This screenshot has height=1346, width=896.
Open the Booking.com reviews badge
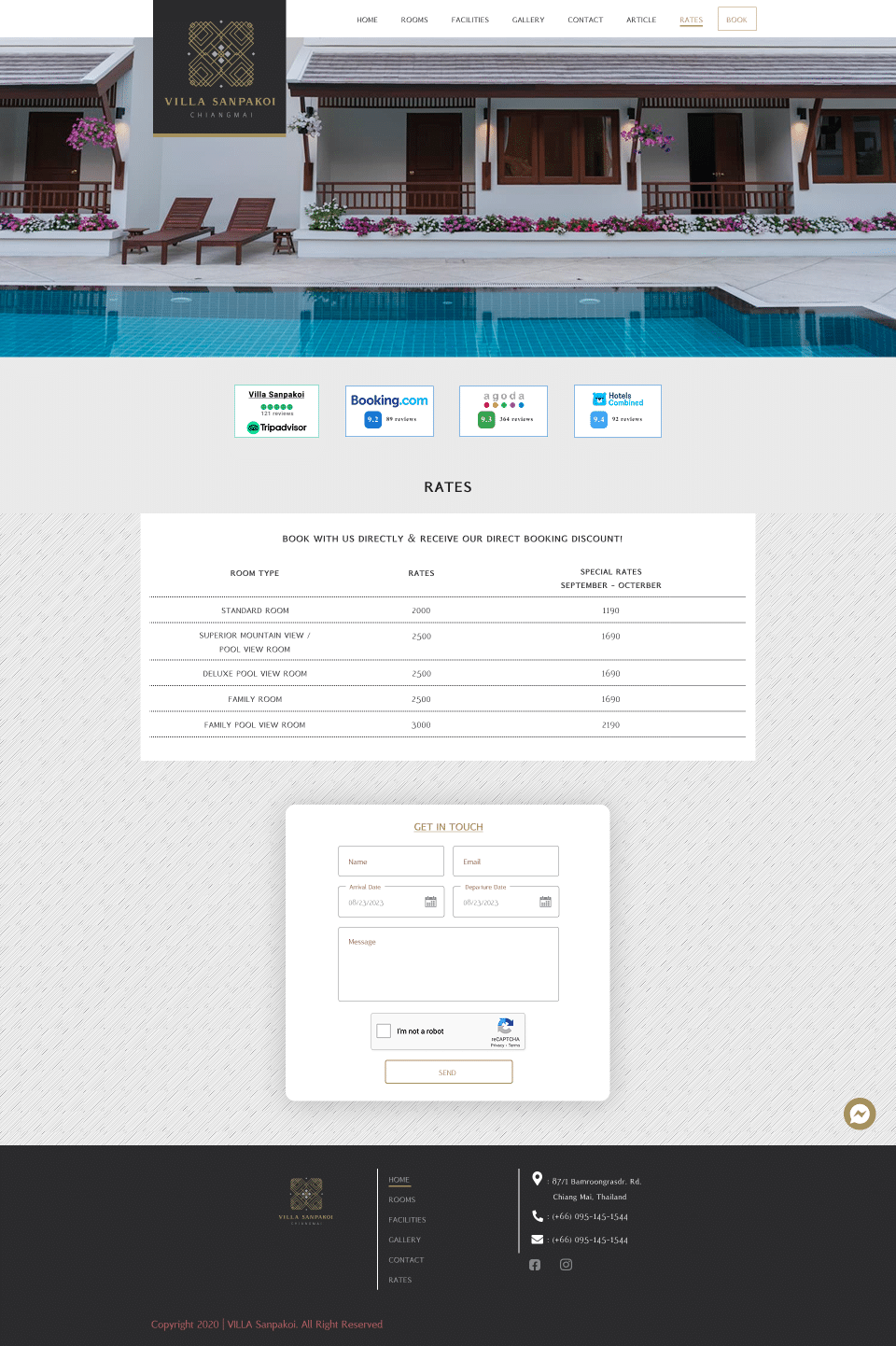click(x=389, y=411)
